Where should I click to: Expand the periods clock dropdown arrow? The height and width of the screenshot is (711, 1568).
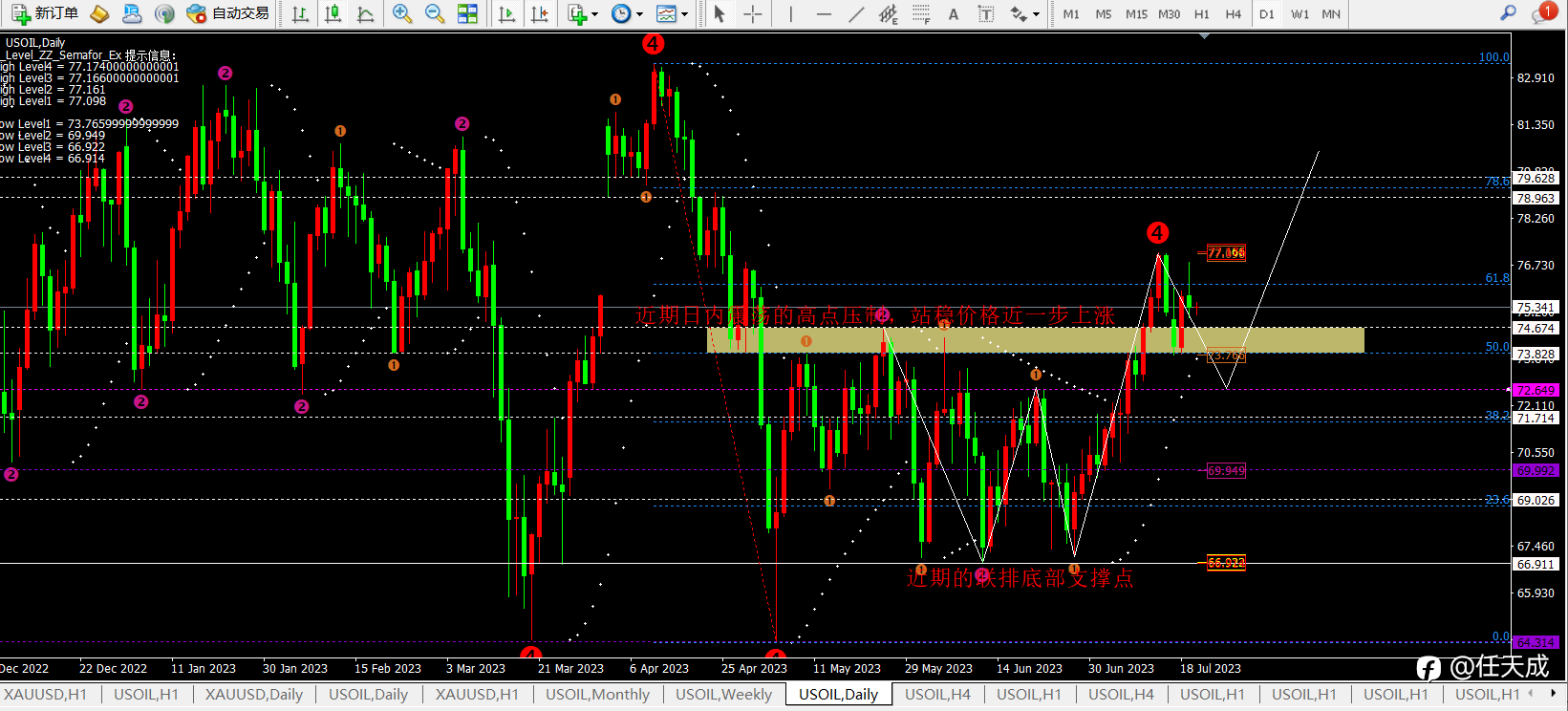639,14
